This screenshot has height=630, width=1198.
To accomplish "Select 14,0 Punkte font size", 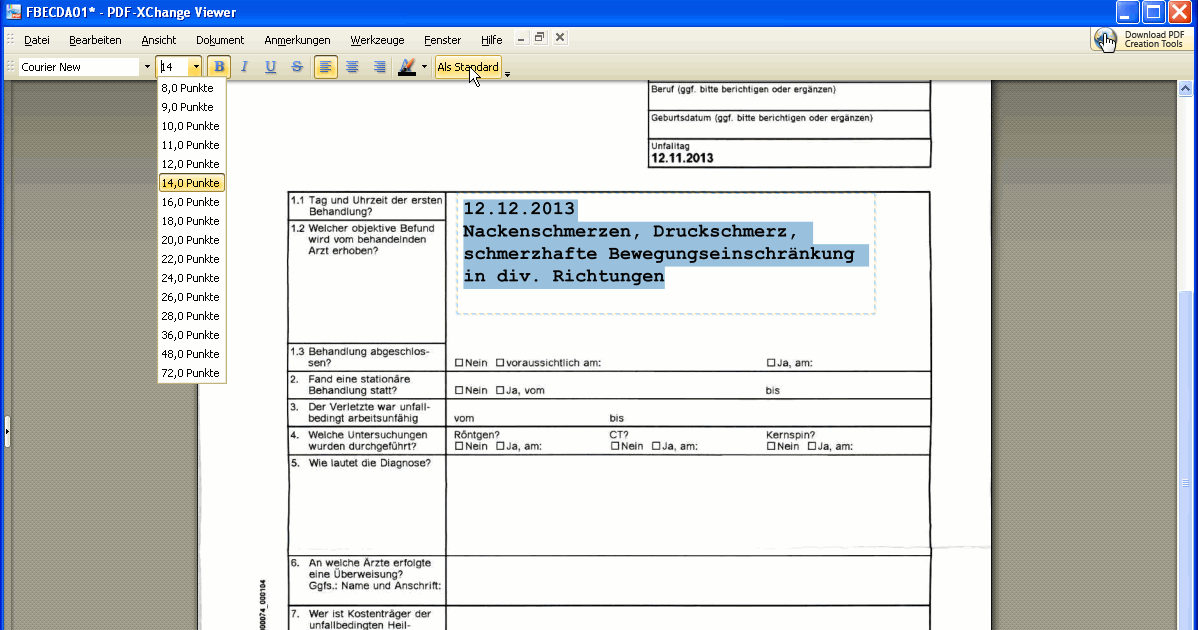I will [191, 183].
